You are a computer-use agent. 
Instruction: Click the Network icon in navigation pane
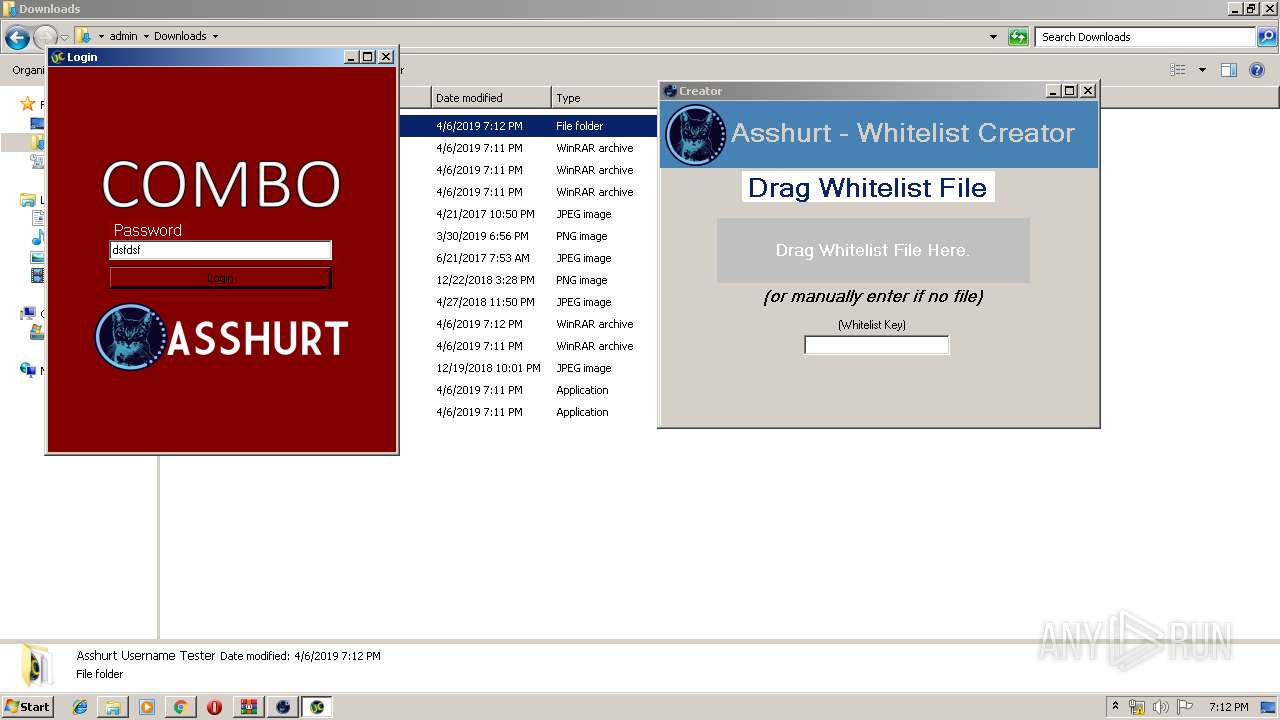click(x=28, y=370)
